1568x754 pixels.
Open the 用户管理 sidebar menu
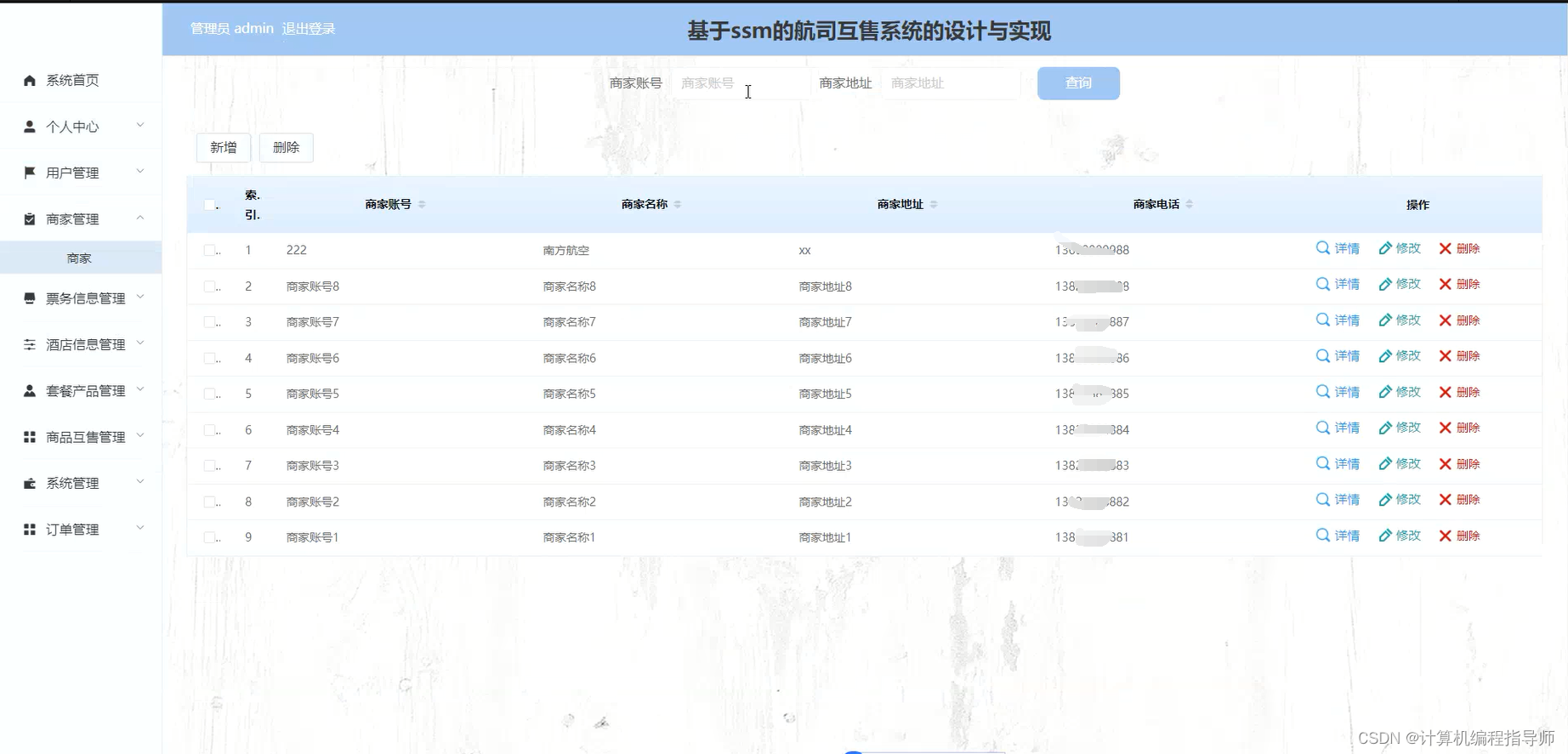click(81, 173)
